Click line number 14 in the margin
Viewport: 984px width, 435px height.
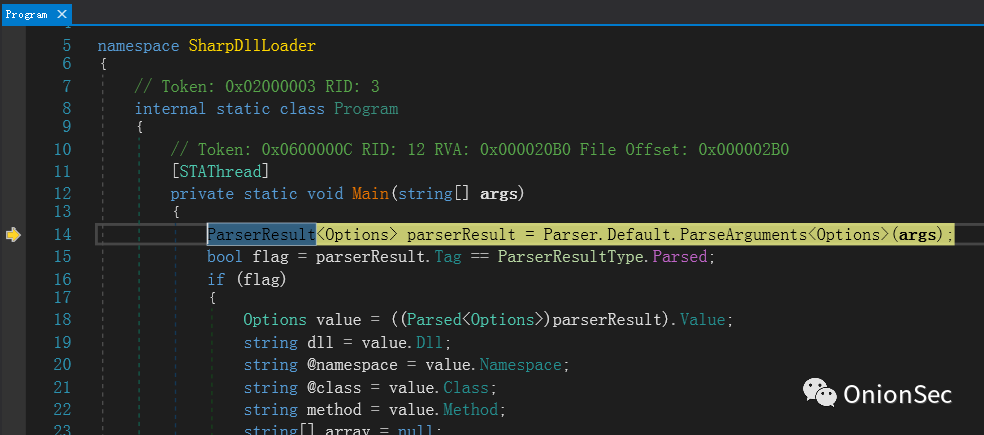coord(62,235)
